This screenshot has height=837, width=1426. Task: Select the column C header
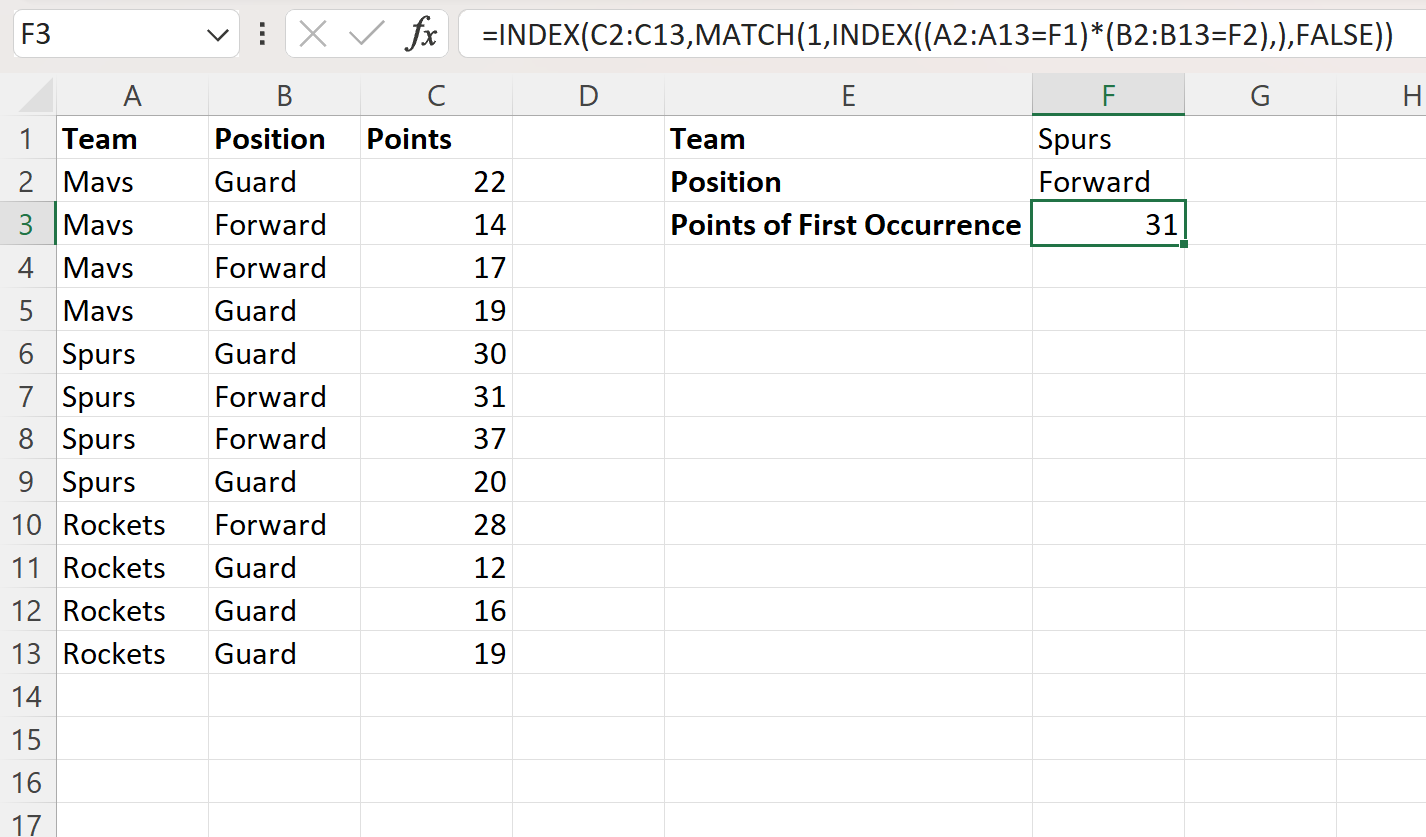(x=436, y=96)
